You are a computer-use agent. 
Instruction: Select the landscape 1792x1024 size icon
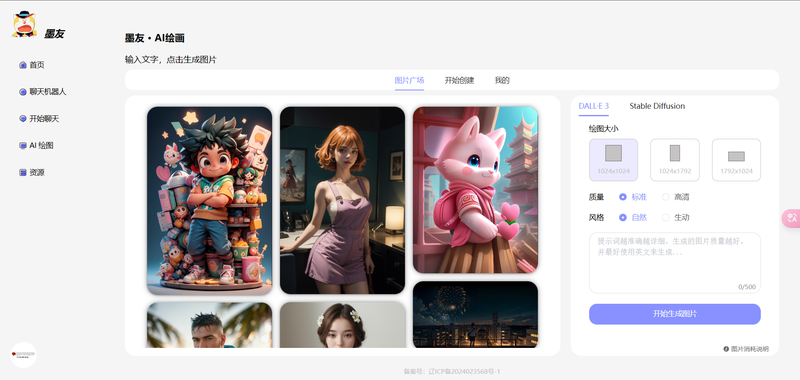[x=736, y=156]
